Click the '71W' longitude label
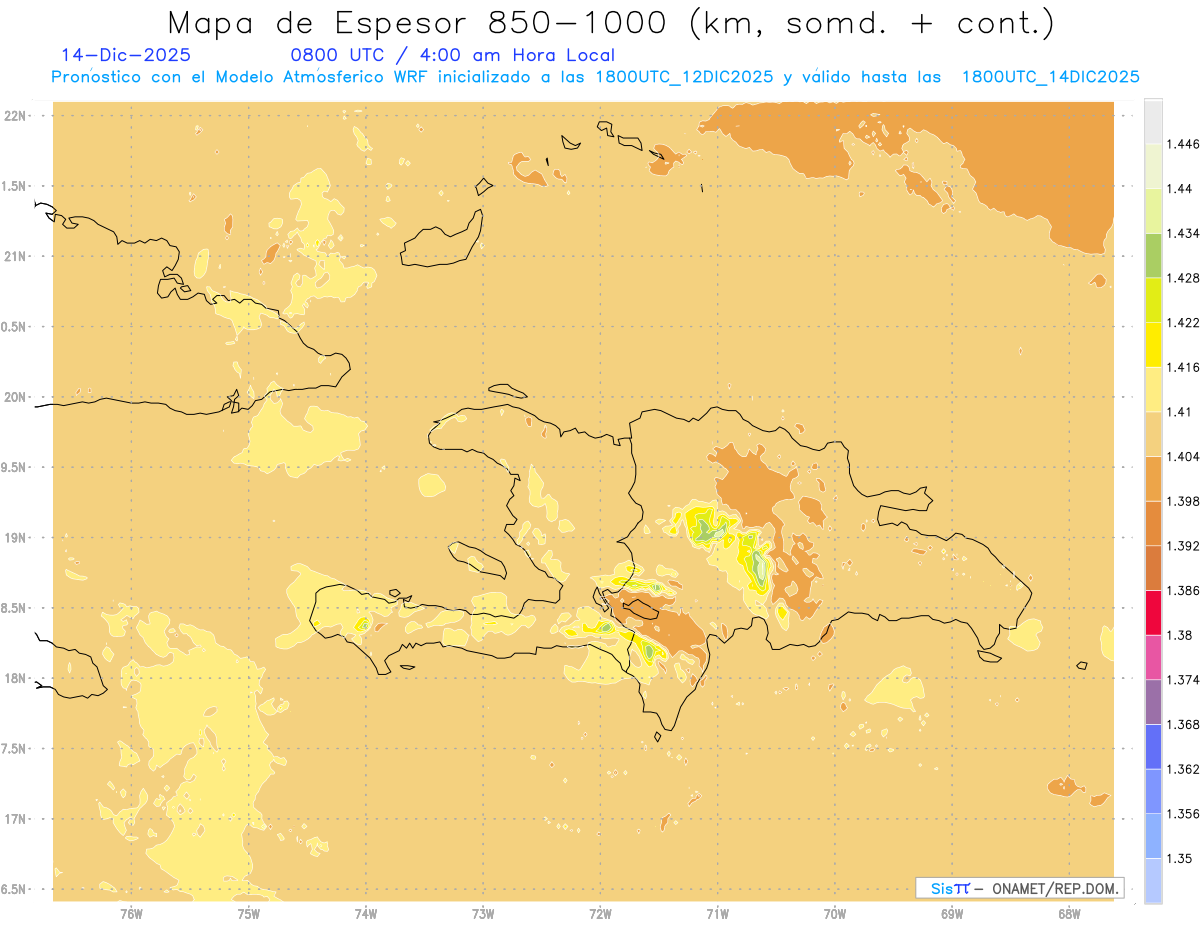 [x=717, y=913]
